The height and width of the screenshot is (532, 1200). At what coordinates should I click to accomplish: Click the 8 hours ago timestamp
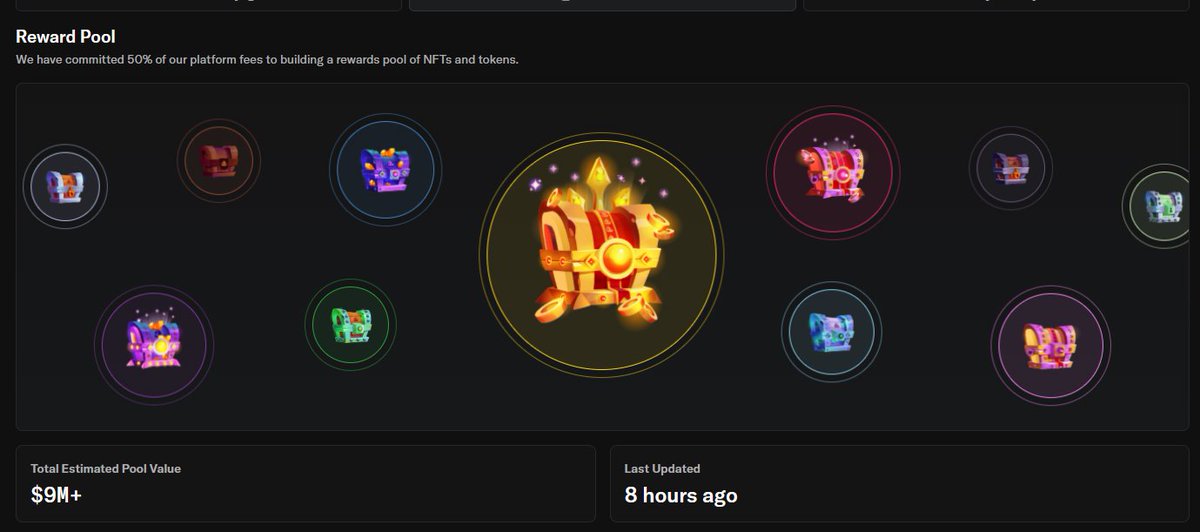[681, 494]
